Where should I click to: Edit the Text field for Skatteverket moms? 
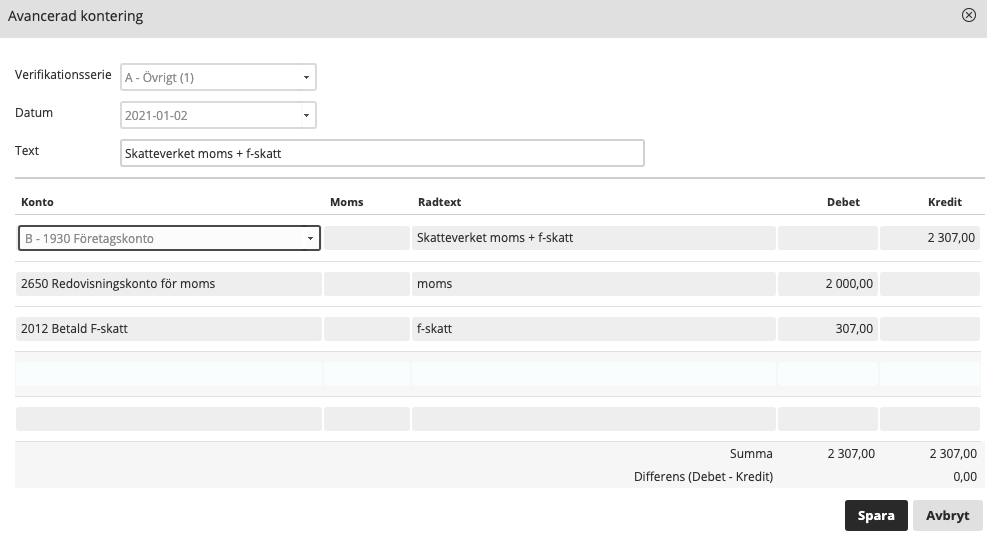coord(382,153)
